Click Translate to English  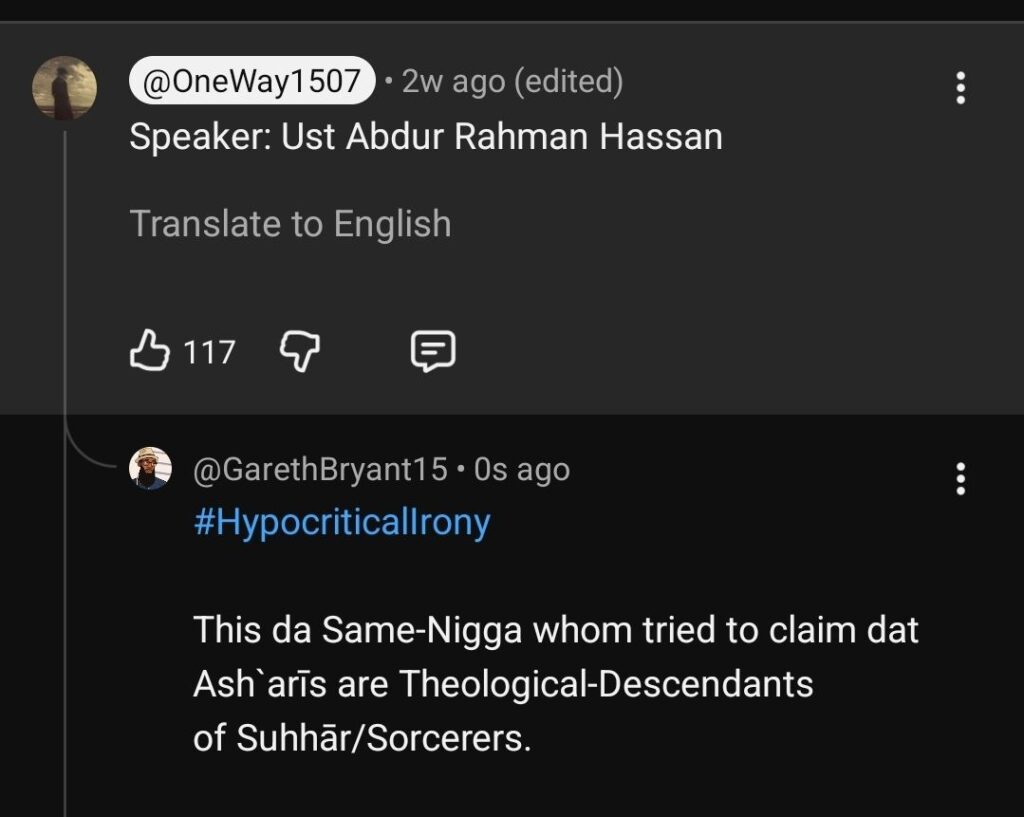pos(290,224)
